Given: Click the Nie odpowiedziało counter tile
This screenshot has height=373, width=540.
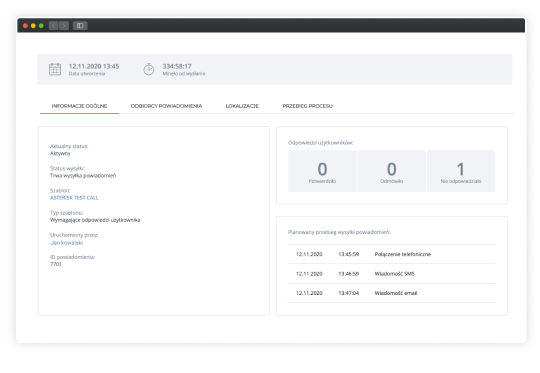Looking at the screenshot, I should [x=461, y=171].
